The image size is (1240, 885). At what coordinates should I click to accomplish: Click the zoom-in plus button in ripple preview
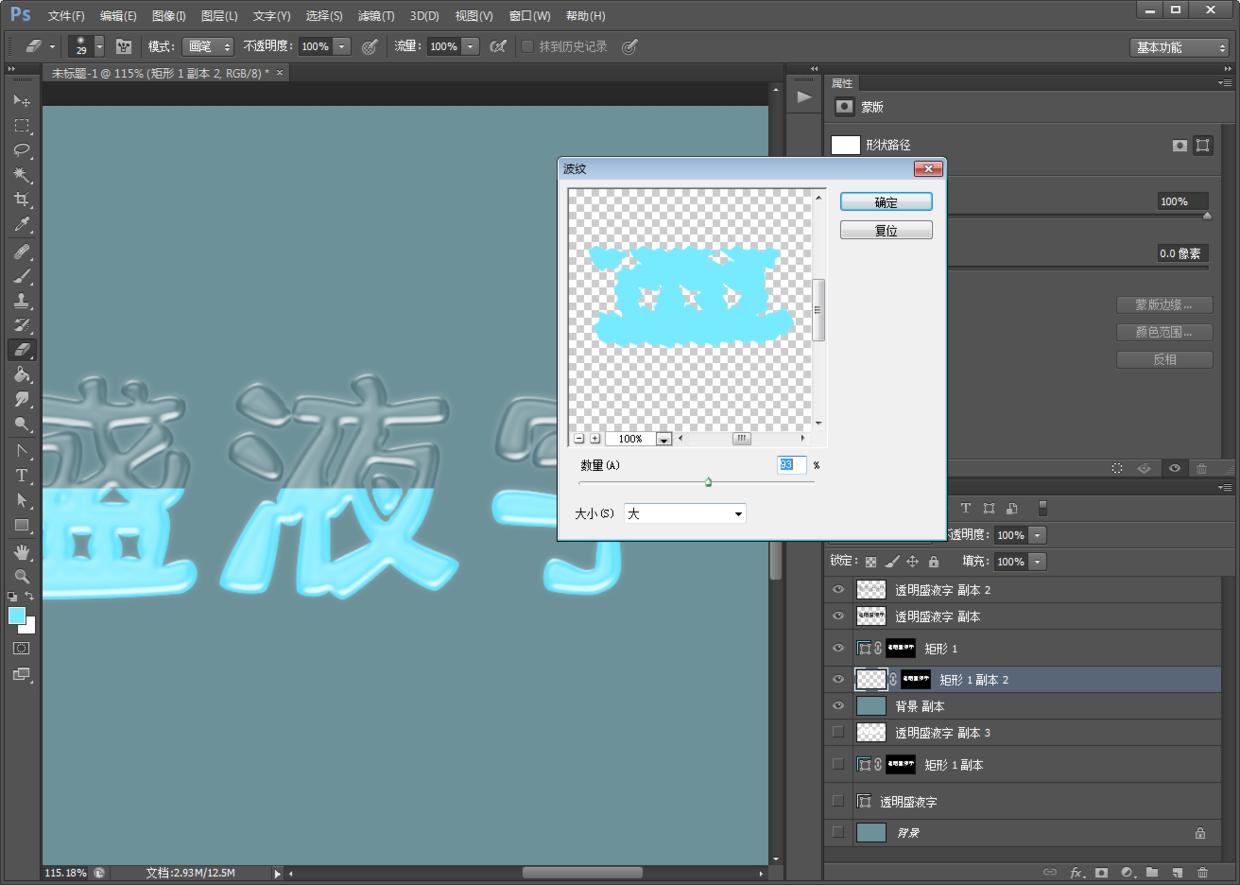(595, 438)
